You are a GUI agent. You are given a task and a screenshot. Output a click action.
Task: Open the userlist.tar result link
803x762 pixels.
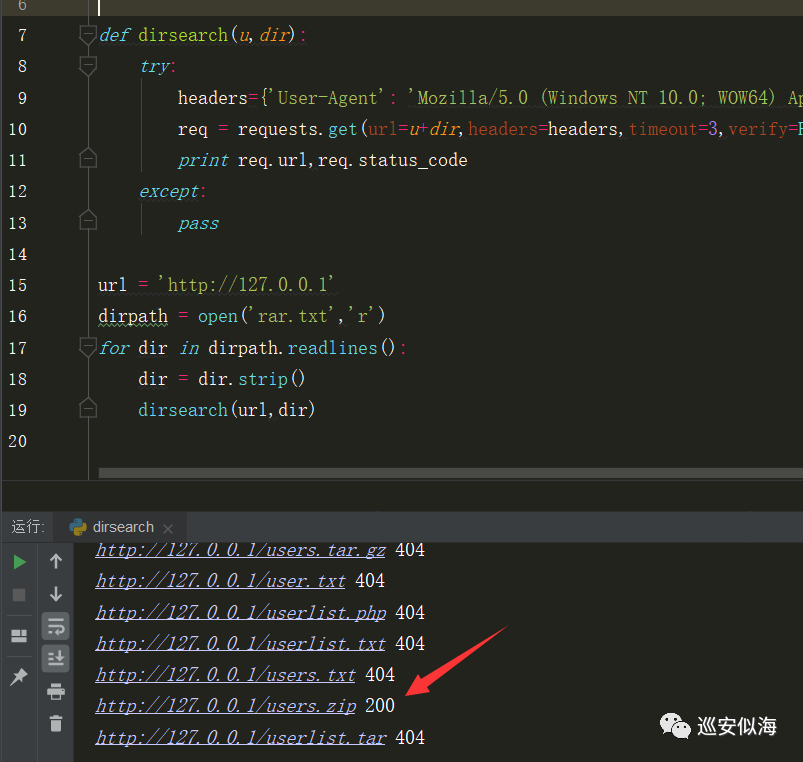point(241,737)
